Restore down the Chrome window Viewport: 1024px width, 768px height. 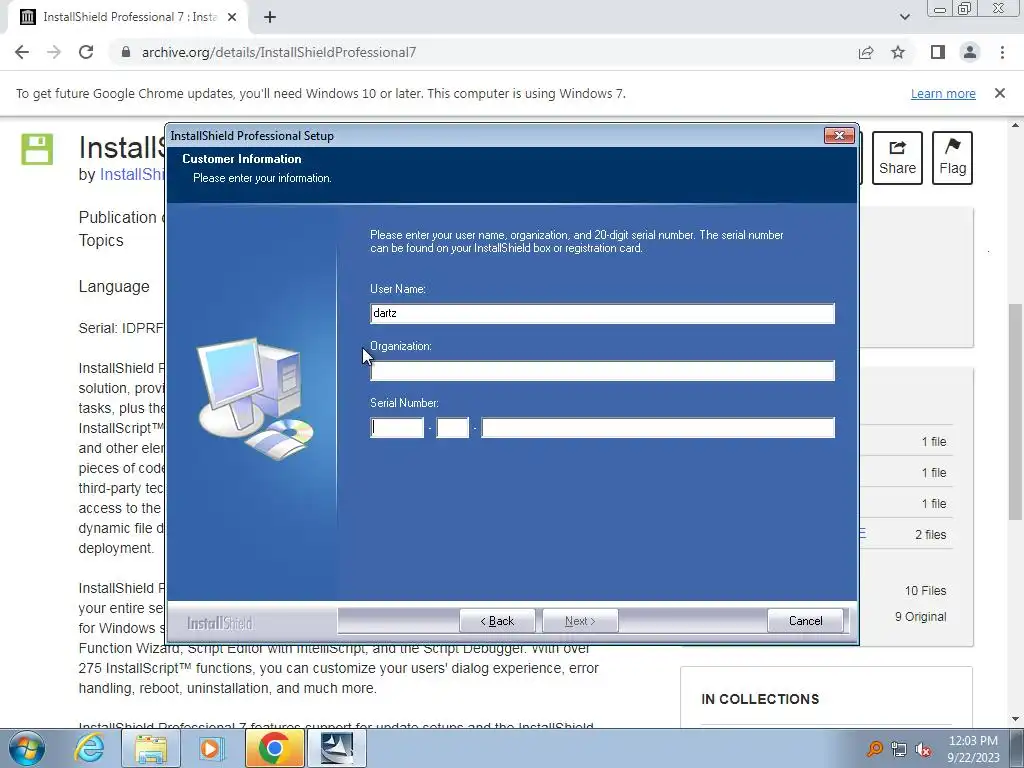click(965, 9)
